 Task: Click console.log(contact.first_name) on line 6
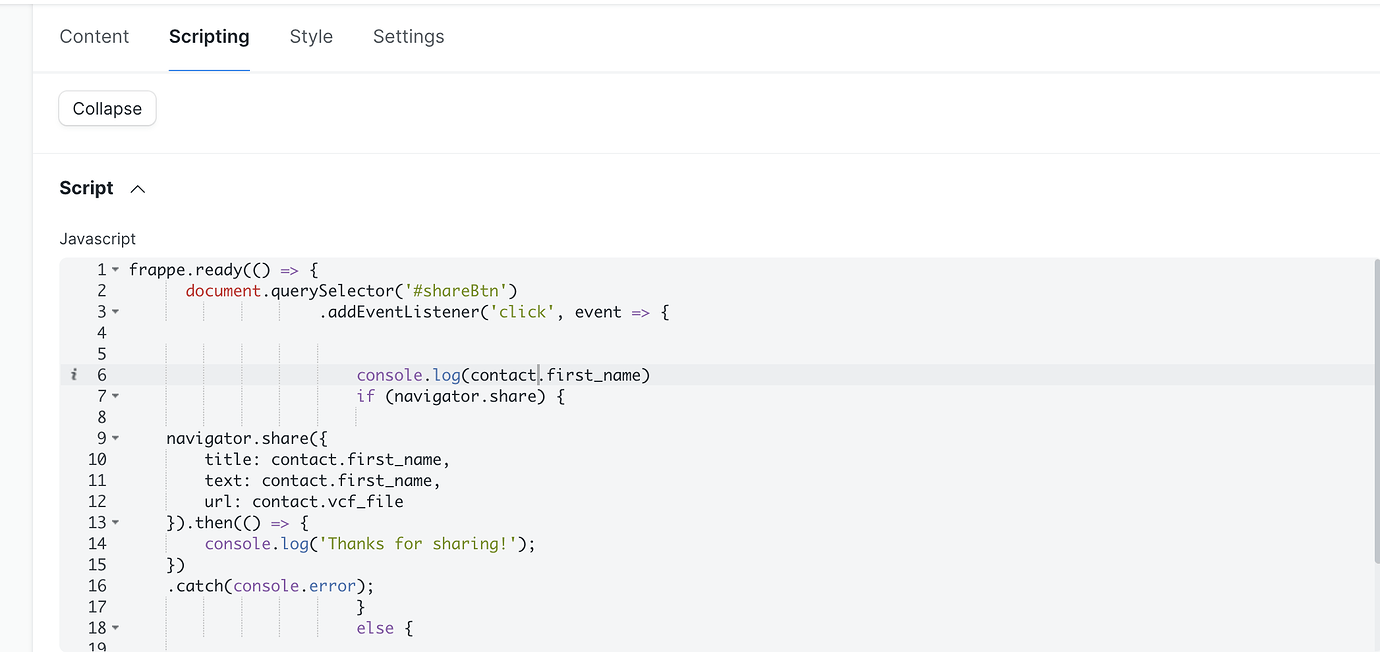pos(503,375)
